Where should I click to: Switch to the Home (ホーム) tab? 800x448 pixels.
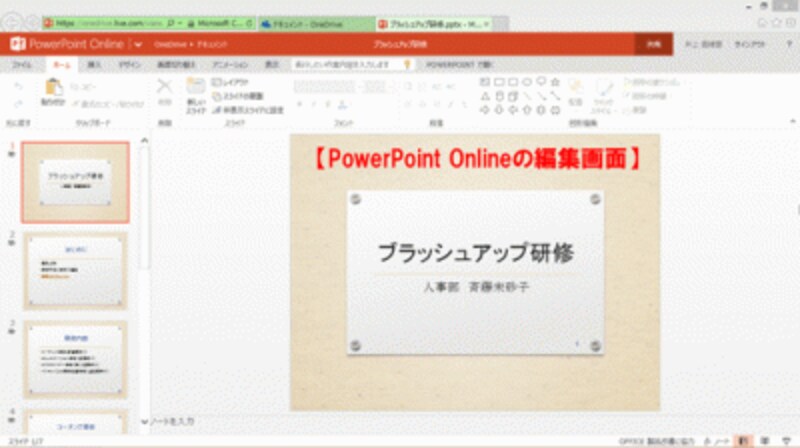click(x=62, y=65)
